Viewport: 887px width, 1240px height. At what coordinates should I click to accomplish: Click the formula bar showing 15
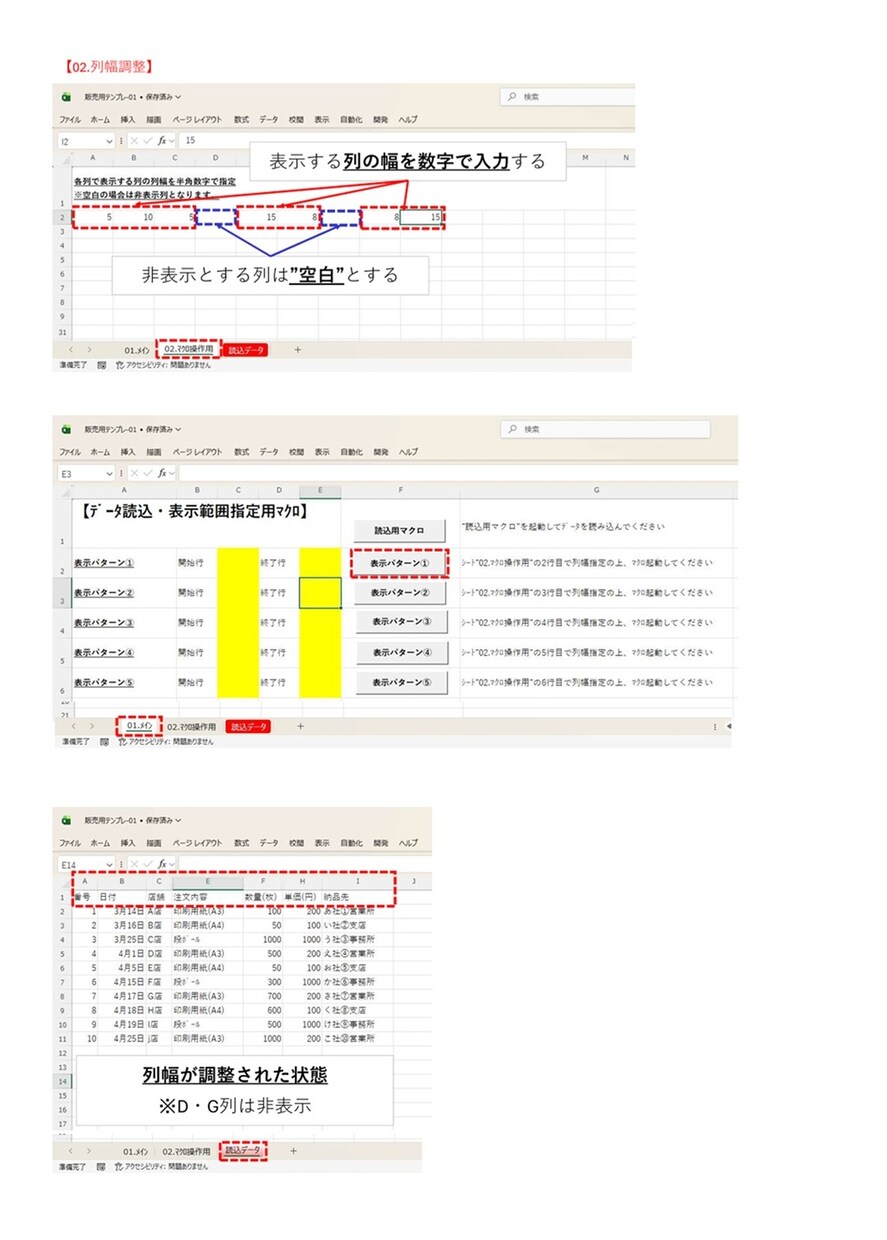[x=406, y=141]
